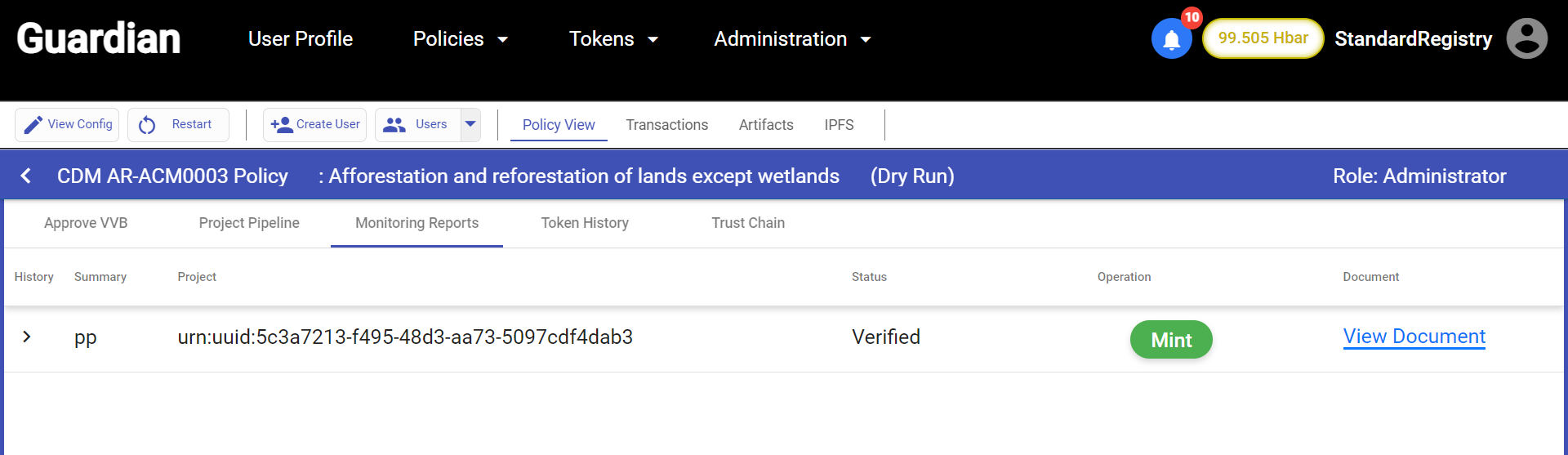Click the 99.505 Hbar balance badge
1568x455 pixels.
click(x=1263, y=38)
